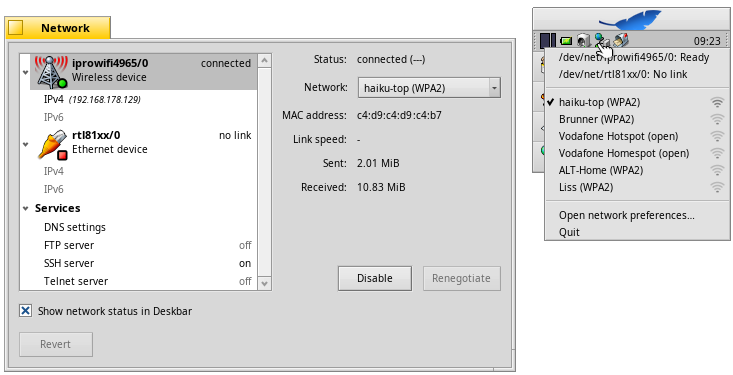Click the /dev/net/iprowifi4965/0: Ready entry
The image size is (733, 375).
click(637, 58)
